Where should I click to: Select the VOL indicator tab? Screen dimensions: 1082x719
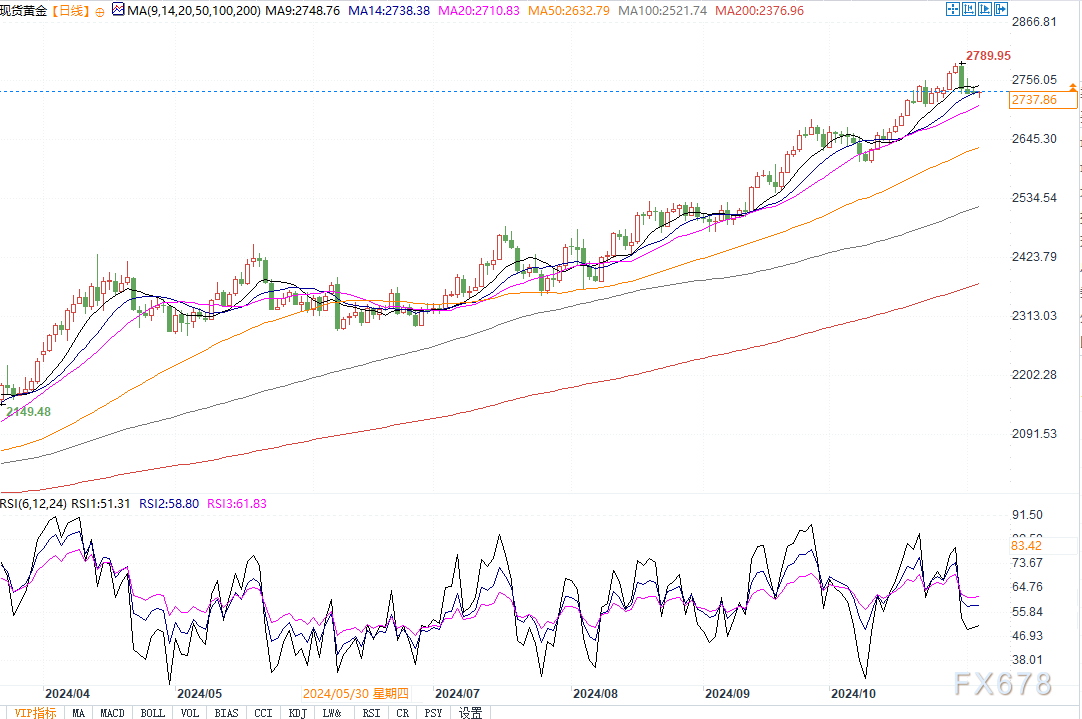point(190,712)
